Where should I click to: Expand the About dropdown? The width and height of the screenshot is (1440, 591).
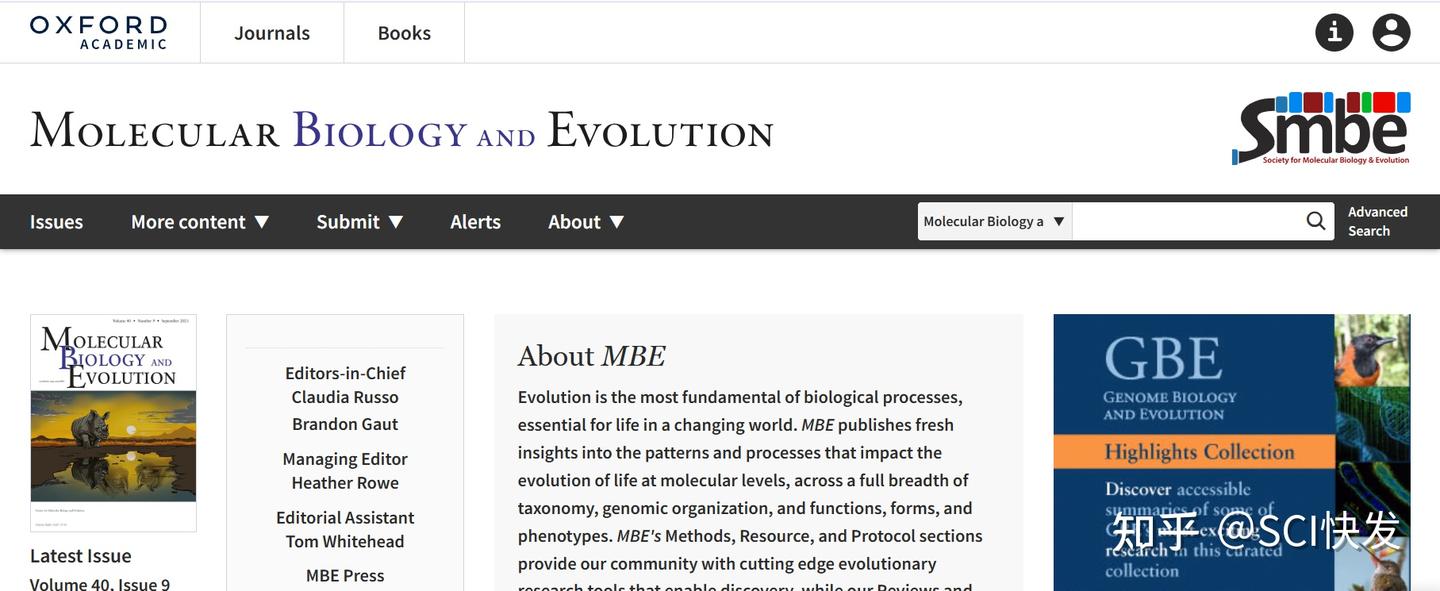coord(585,221)
